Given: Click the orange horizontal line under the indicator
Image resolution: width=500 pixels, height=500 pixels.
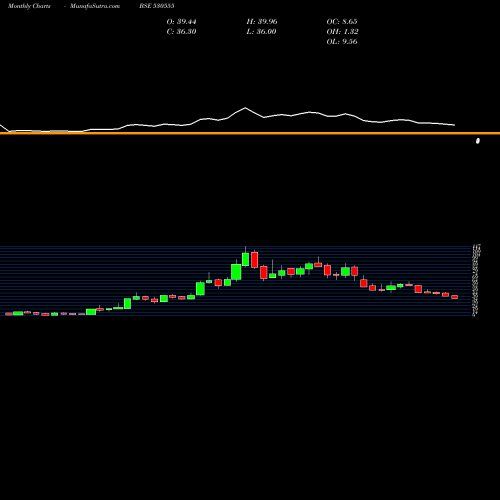Looking at the screenshot, I should point(250,133).
